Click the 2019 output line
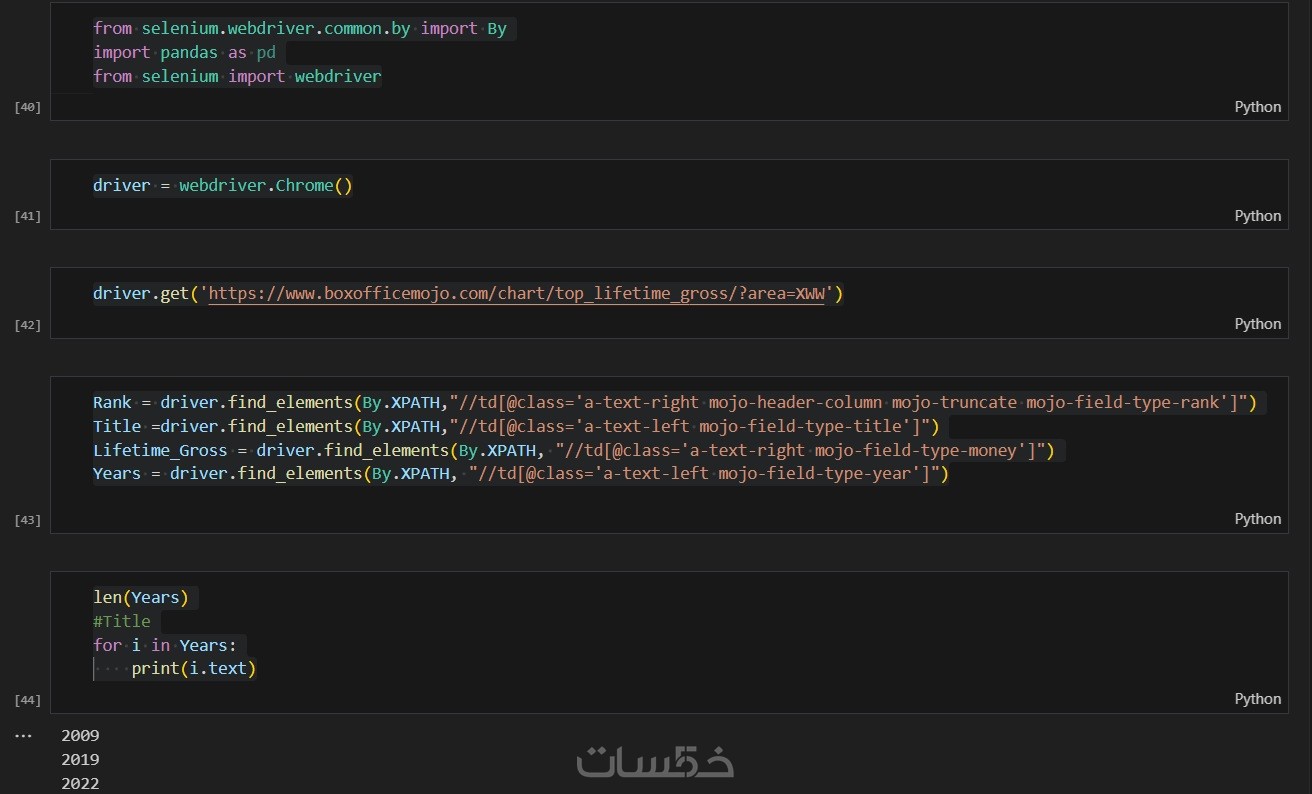1312x794 pixels. (80, 760)
